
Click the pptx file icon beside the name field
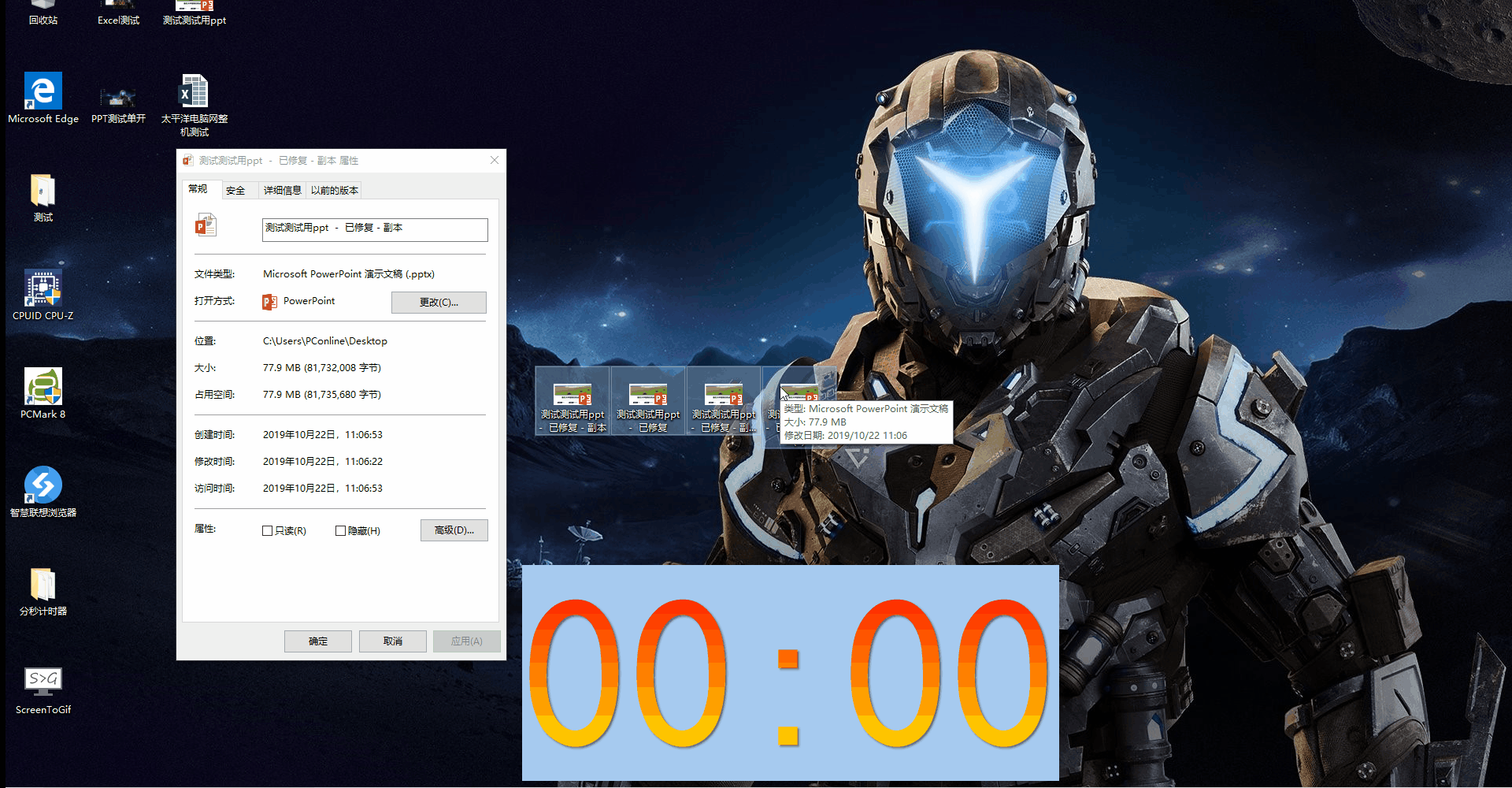pos(206,225)
